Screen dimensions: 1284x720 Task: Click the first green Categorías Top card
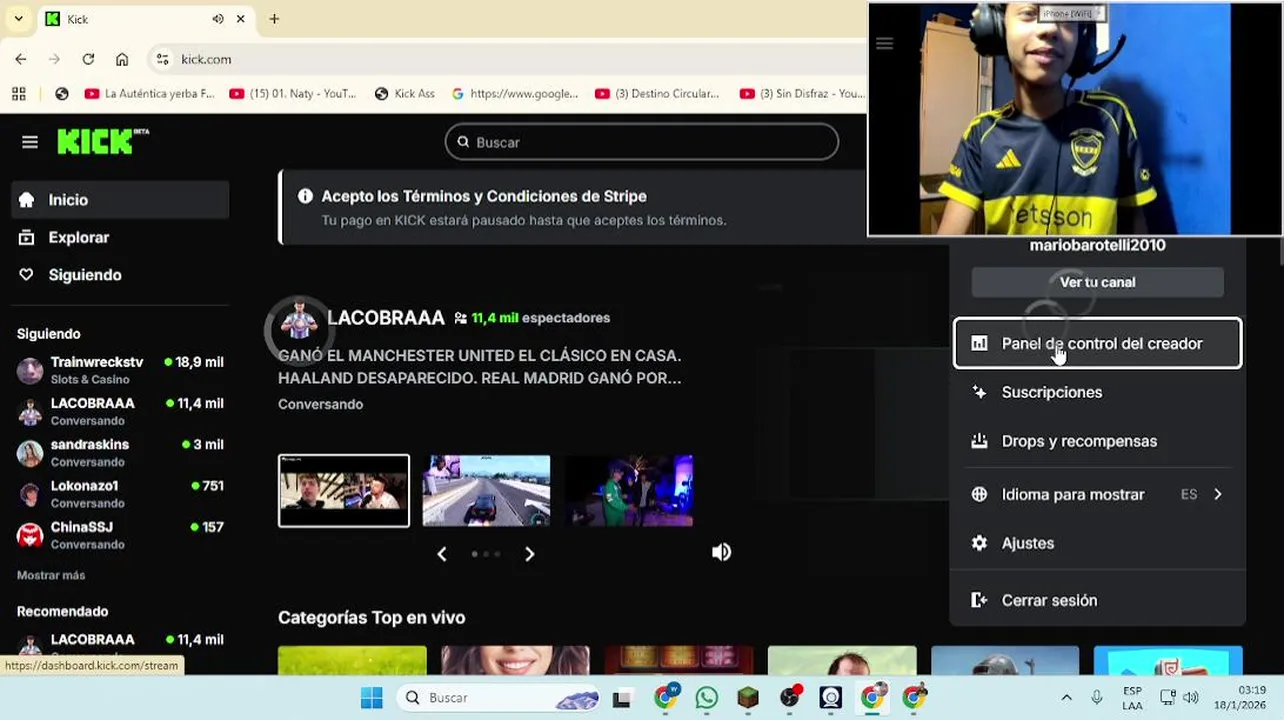(352, 660)
